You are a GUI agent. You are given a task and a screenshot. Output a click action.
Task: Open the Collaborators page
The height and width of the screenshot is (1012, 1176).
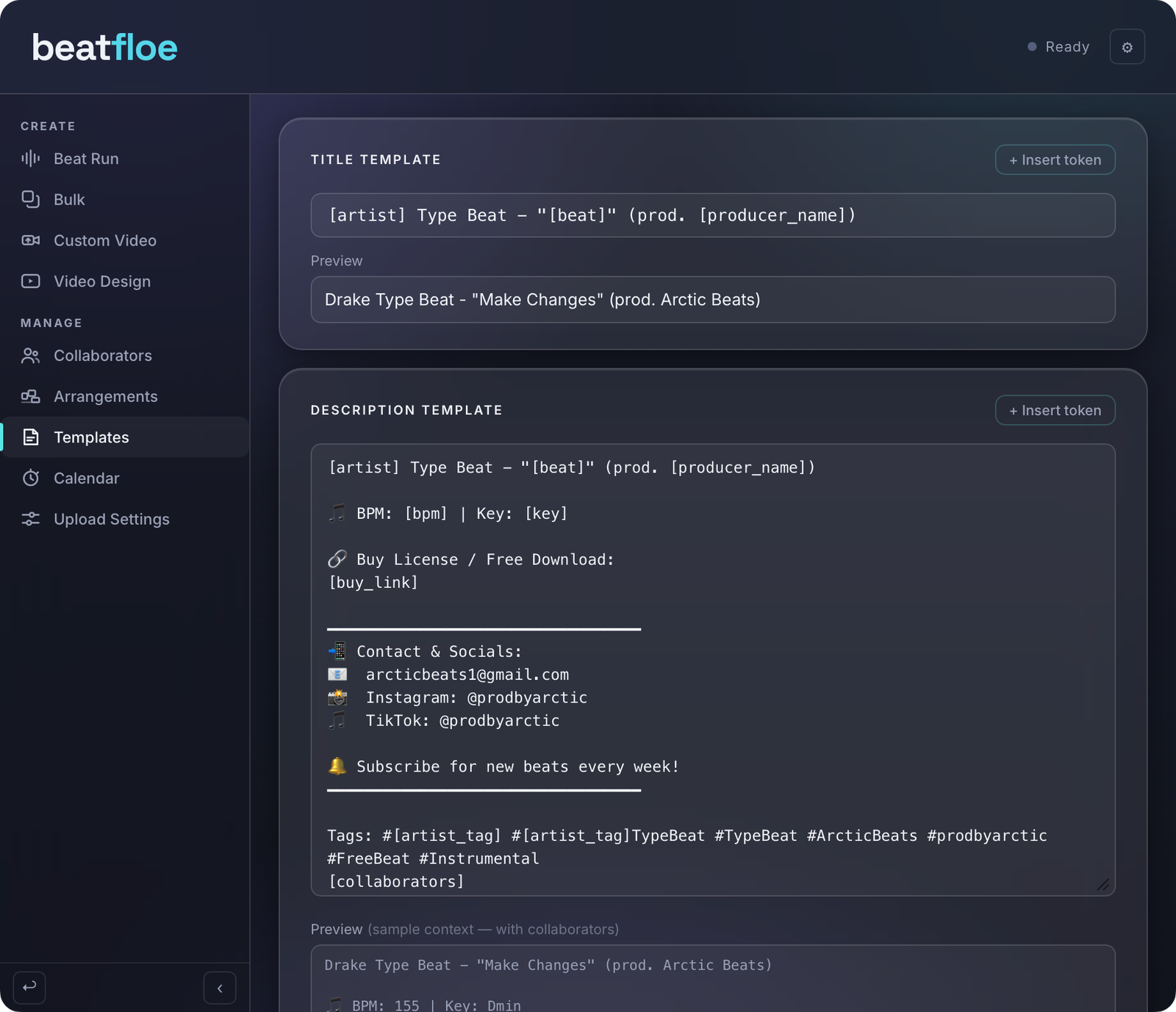point(125,356)
